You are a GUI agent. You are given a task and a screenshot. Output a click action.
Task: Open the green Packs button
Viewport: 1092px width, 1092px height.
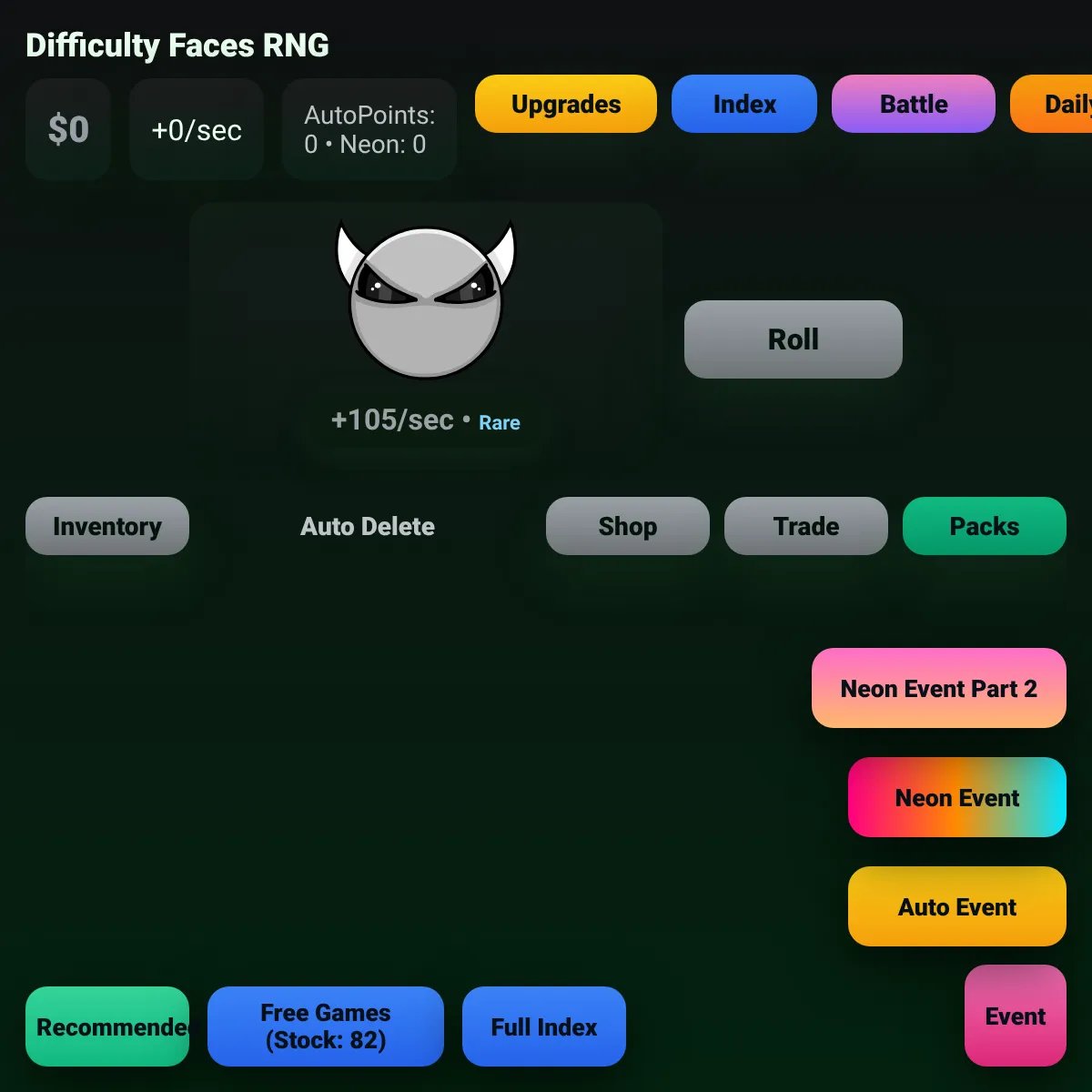point(985,526)
